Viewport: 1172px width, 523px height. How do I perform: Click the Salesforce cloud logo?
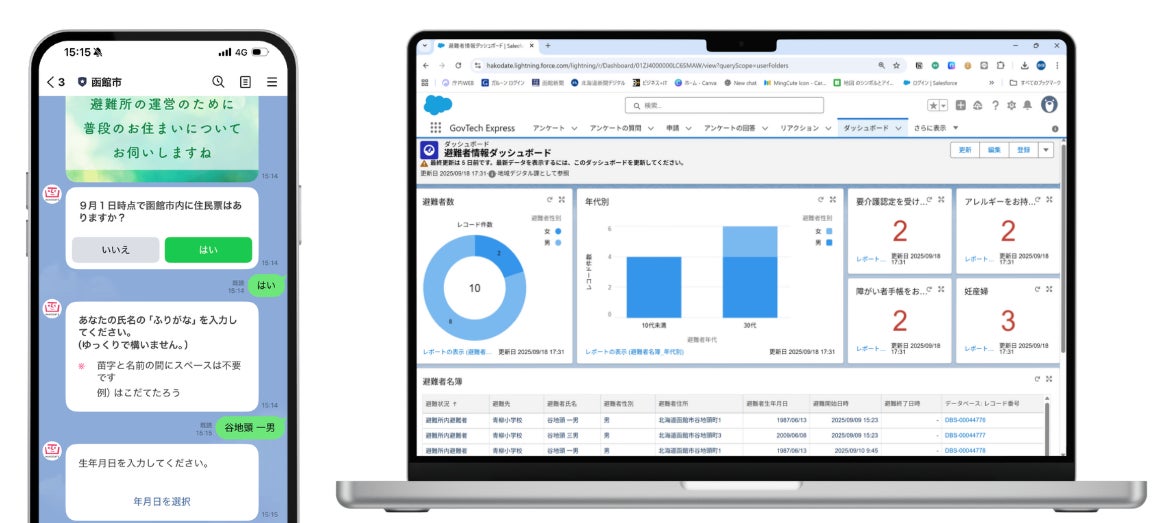click(437, 105)
